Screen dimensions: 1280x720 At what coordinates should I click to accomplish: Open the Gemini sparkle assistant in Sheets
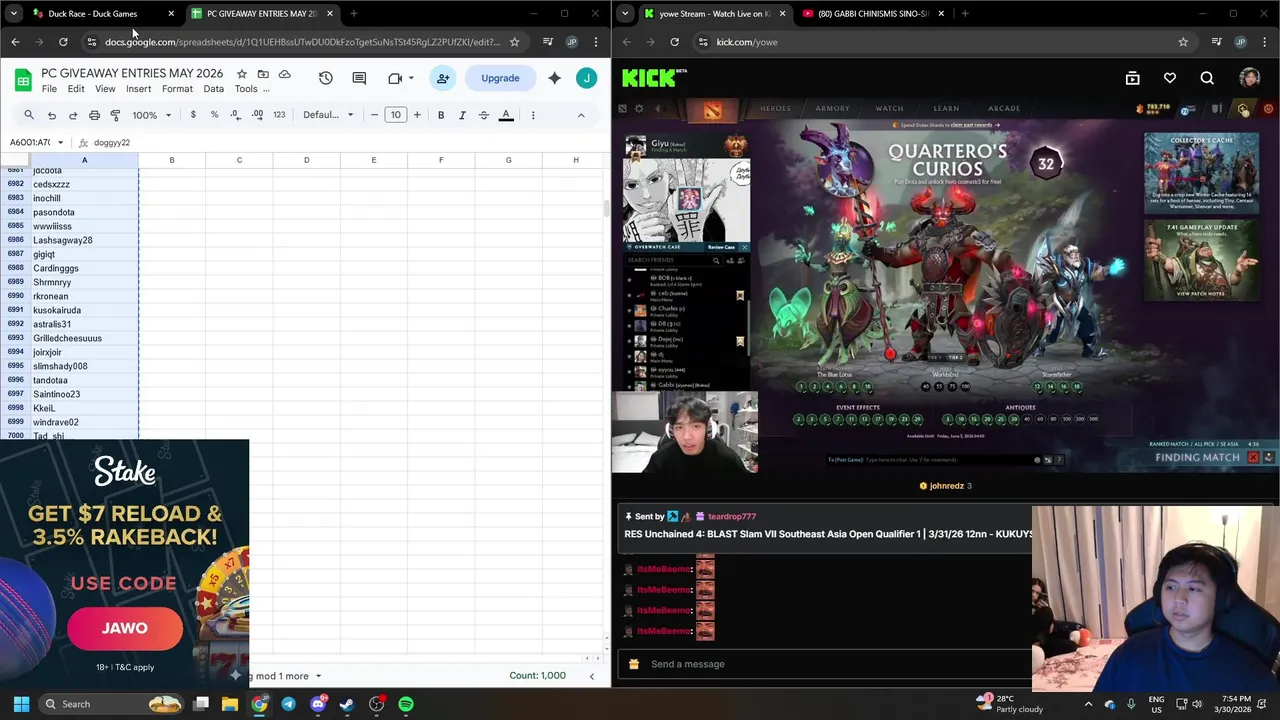(554, 78)
